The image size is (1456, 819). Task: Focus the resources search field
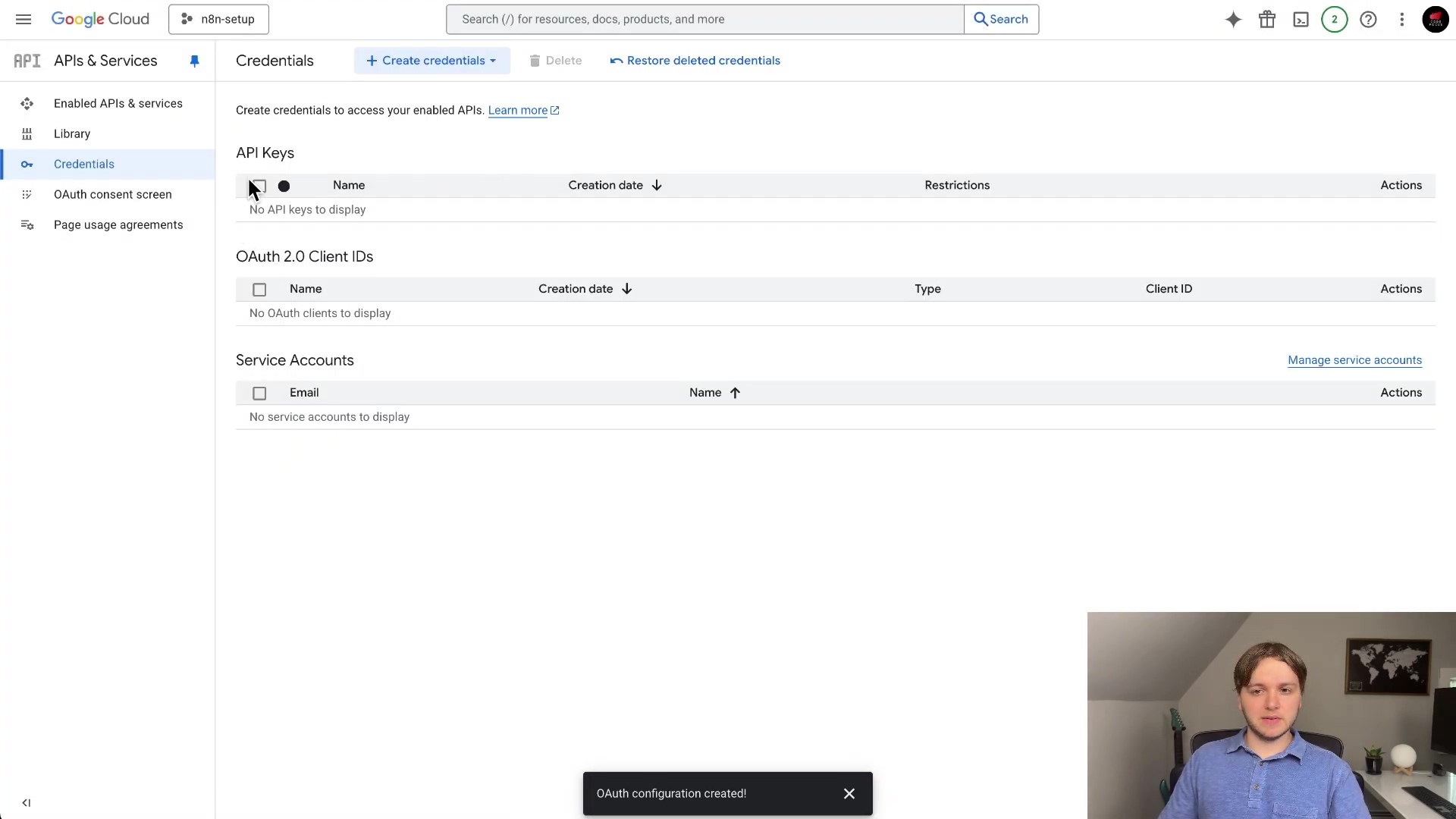705,19
